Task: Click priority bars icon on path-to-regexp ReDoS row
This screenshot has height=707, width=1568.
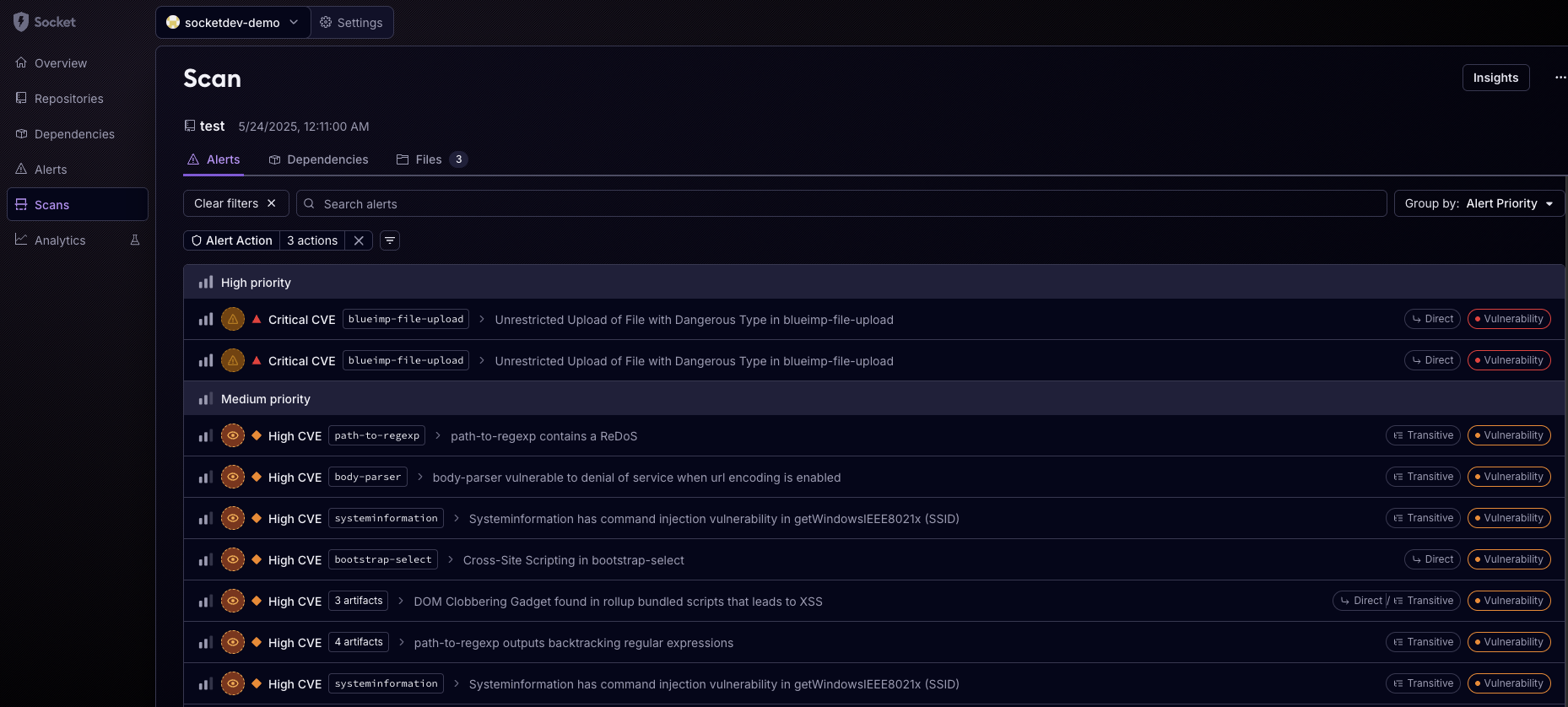Action: (x=206, y=435)
